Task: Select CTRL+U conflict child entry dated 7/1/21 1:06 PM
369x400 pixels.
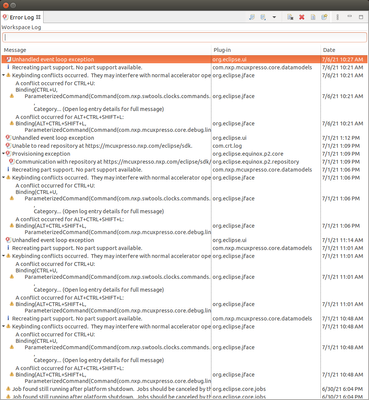Action: 184,198
